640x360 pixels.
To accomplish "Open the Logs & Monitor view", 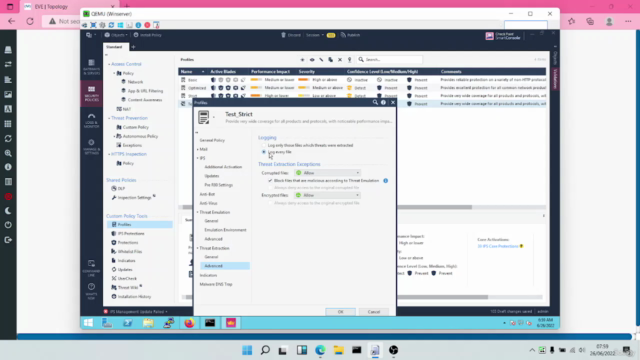I will click(x=91, y=121).
